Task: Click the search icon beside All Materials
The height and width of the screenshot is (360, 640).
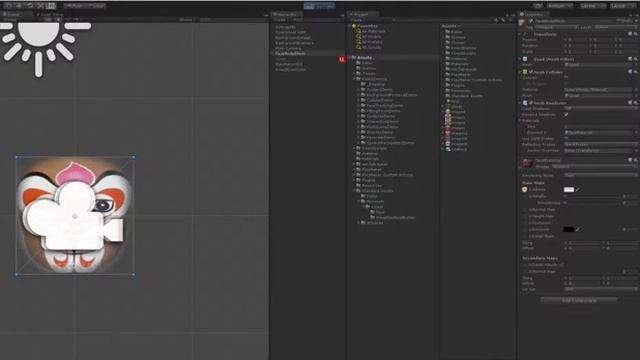Action: [358, 31]
